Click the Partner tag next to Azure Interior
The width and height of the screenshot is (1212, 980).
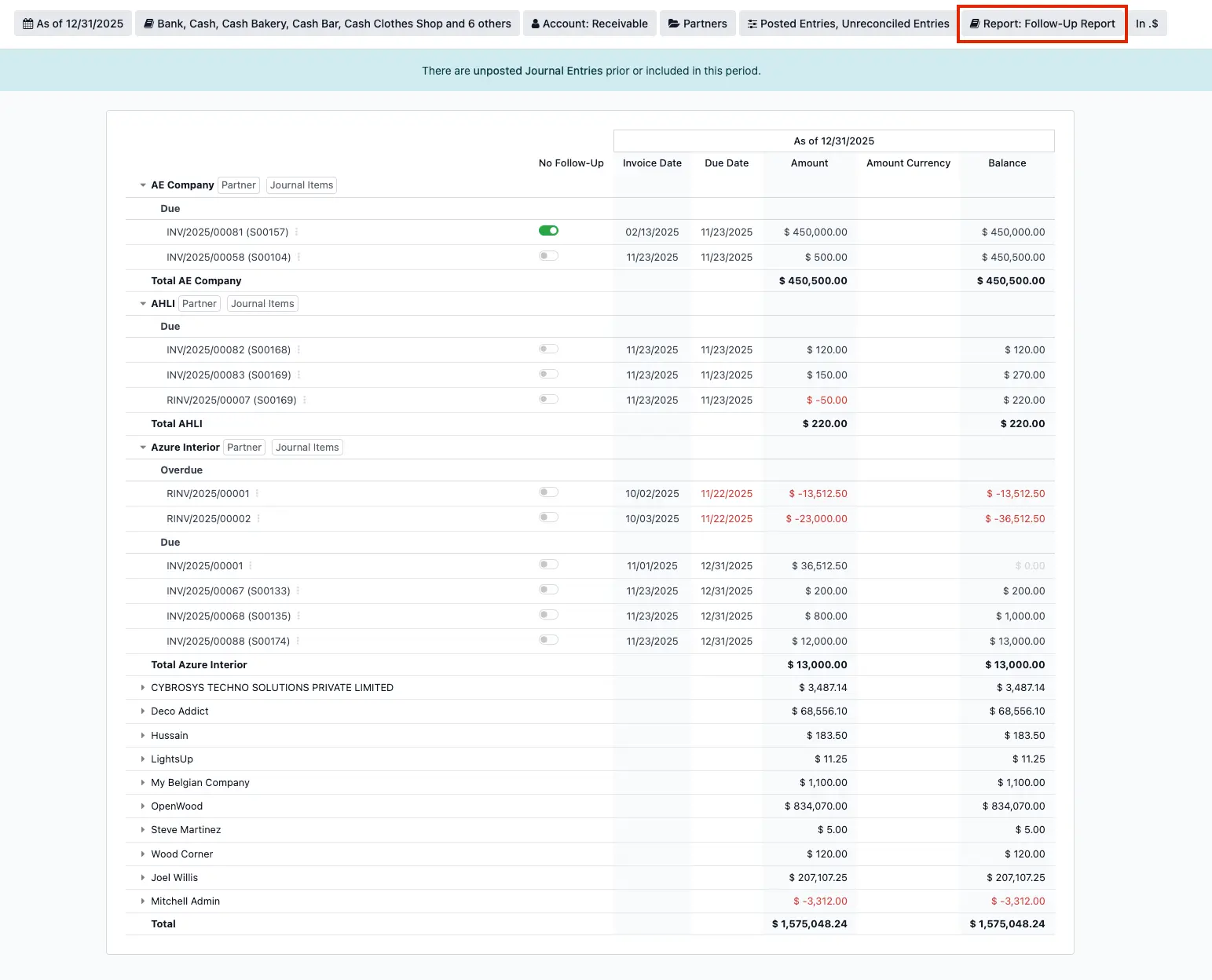[243, 447]
